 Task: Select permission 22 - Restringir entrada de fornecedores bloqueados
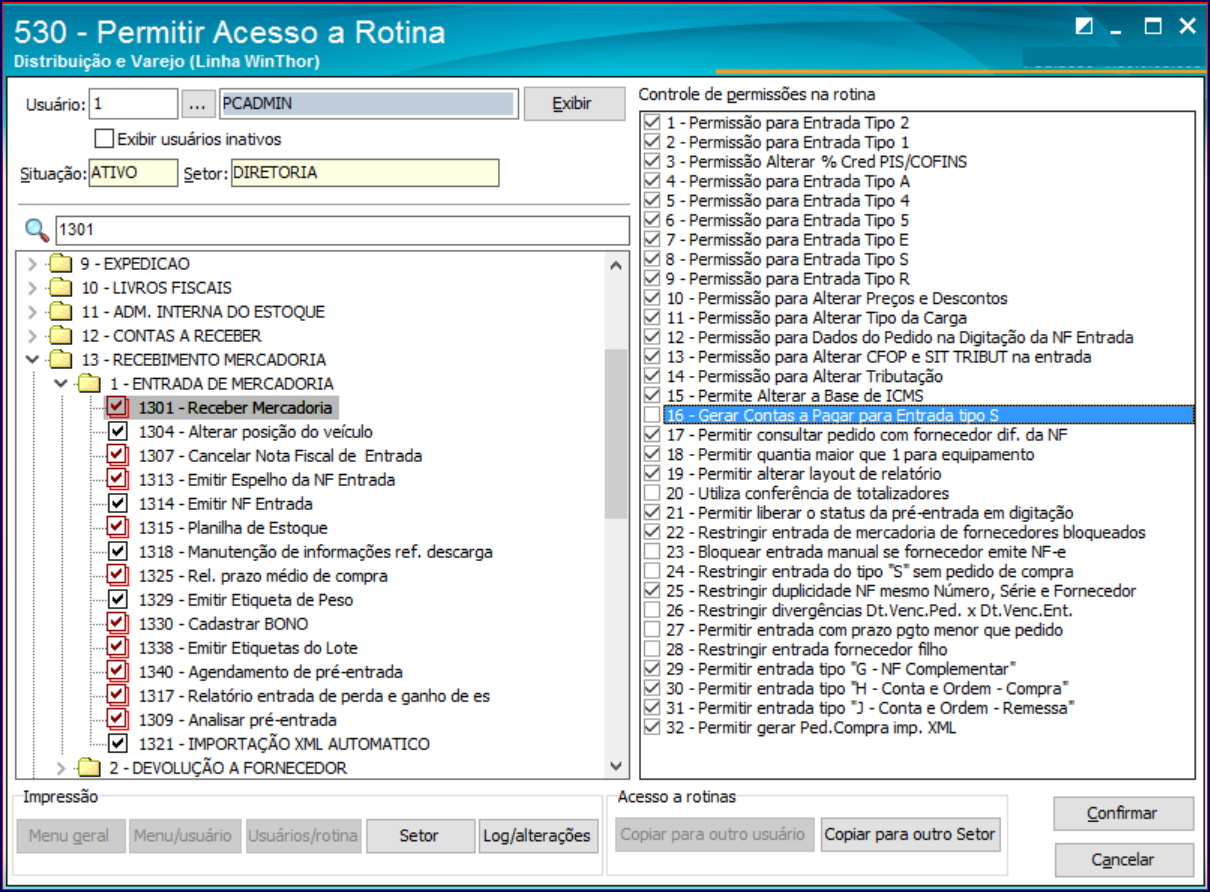(906, 532)
